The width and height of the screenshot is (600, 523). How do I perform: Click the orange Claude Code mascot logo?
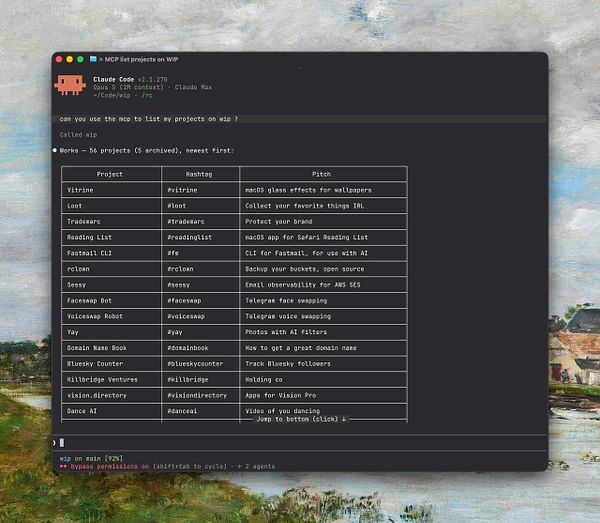pyautogui.click(x=70, y=85)
